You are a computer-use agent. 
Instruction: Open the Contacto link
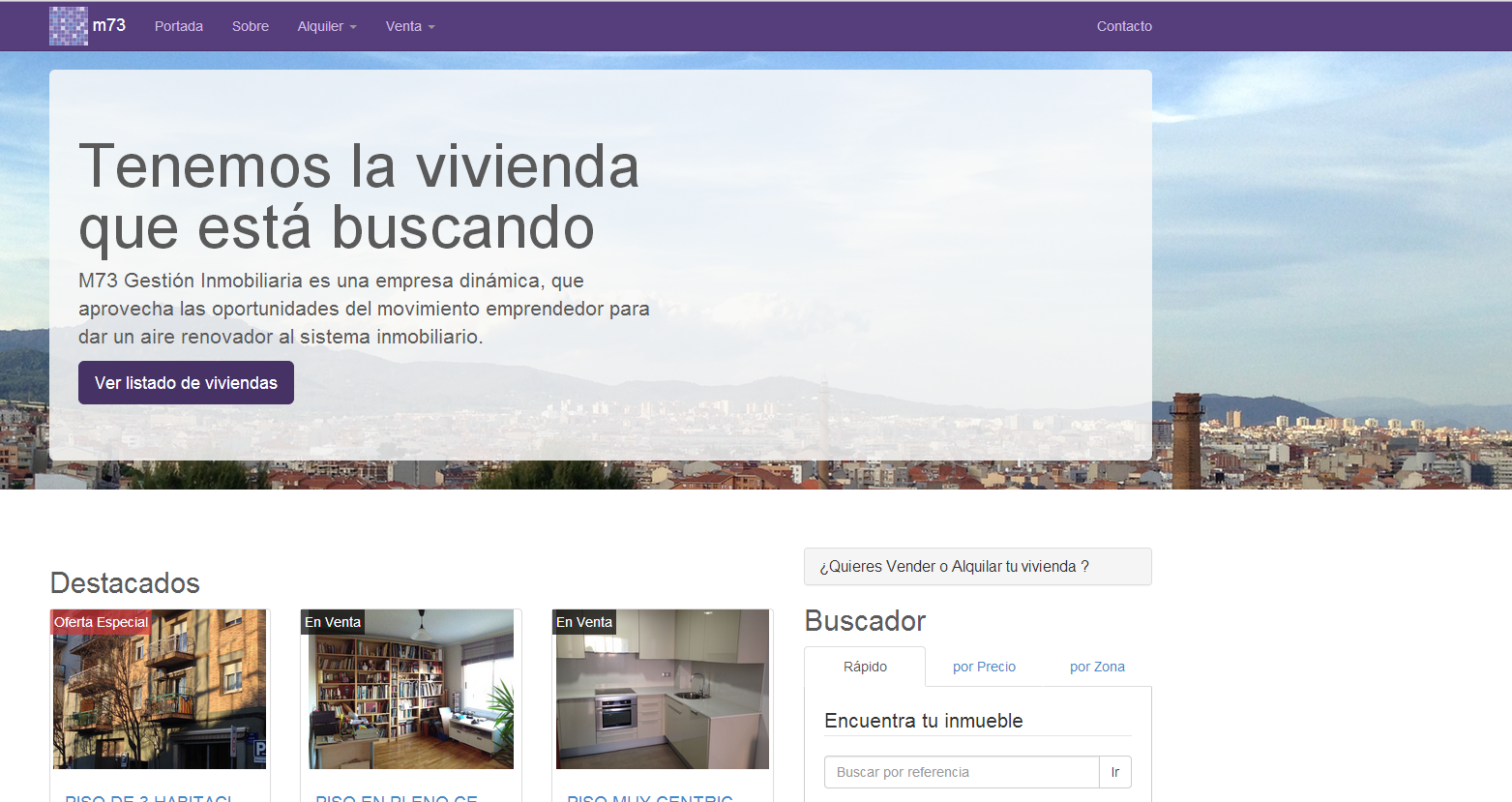tap(1124, 26)
